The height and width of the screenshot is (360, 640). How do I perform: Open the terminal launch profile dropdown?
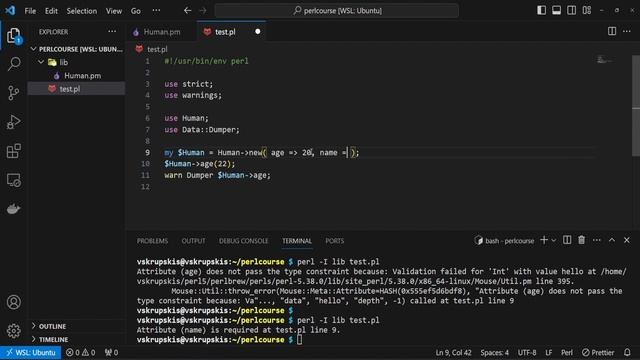tap(554, 240)
